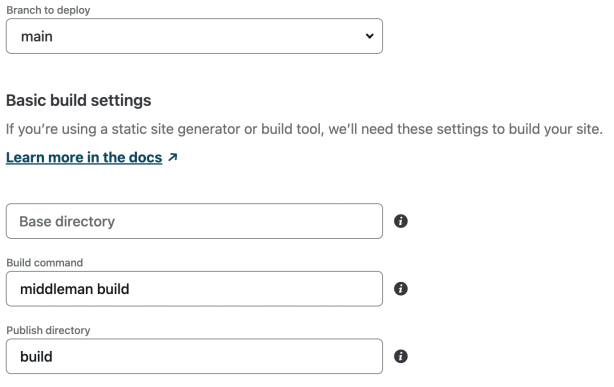Click the external-link arrow icon beside the docs link
614x387 pixels.
(173, 157)
